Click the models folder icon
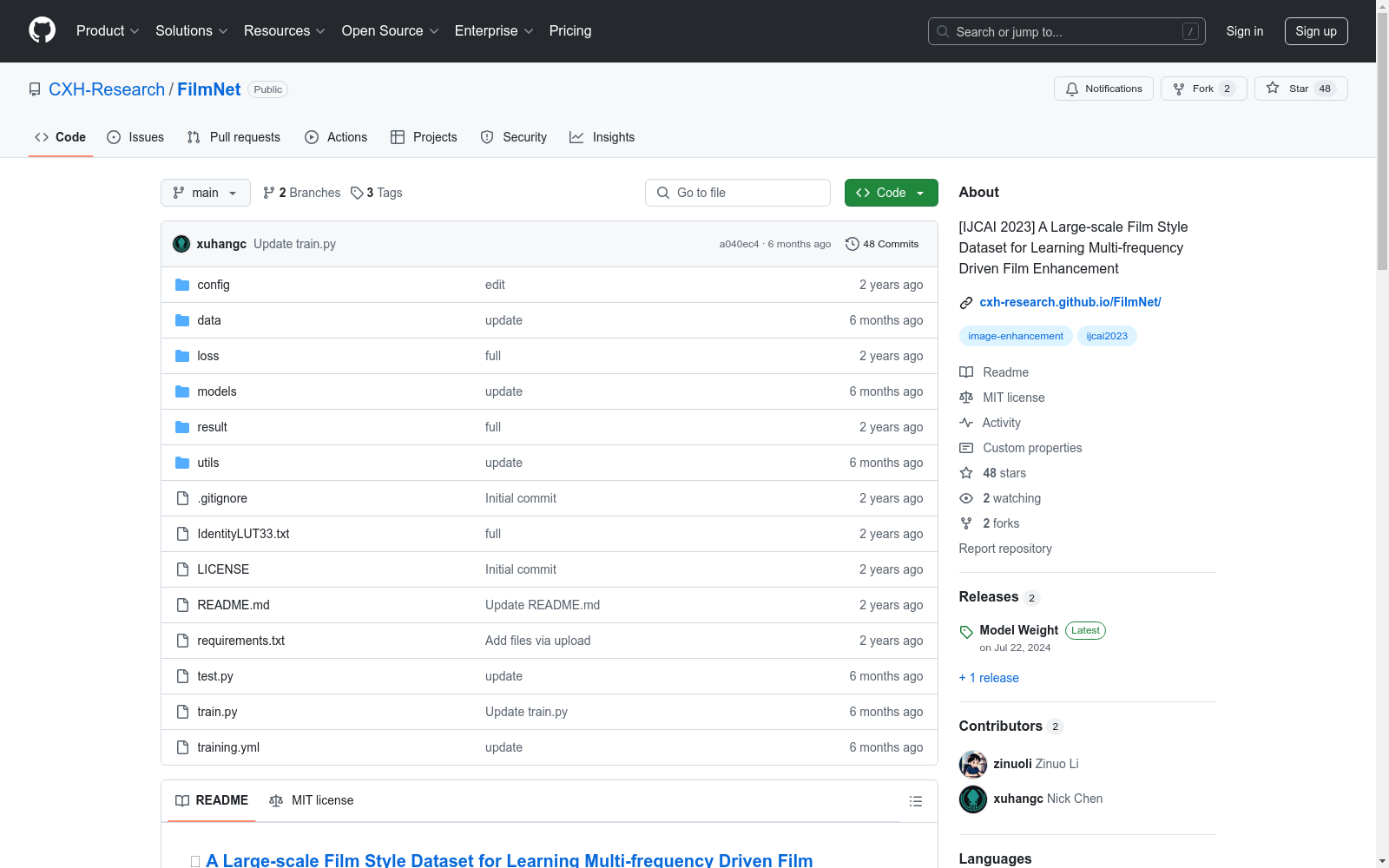The image size is (1389, 868). tap(182, 391)
